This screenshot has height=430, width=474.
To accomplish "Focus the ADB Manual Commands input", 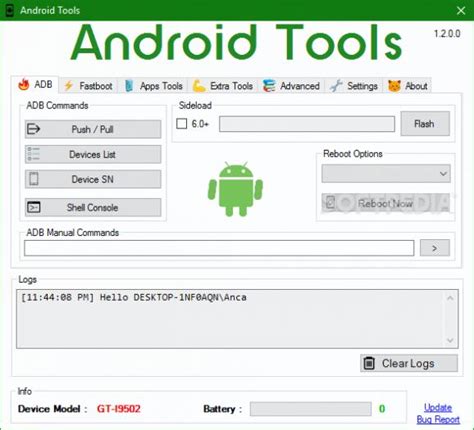I will click(219, 248).
